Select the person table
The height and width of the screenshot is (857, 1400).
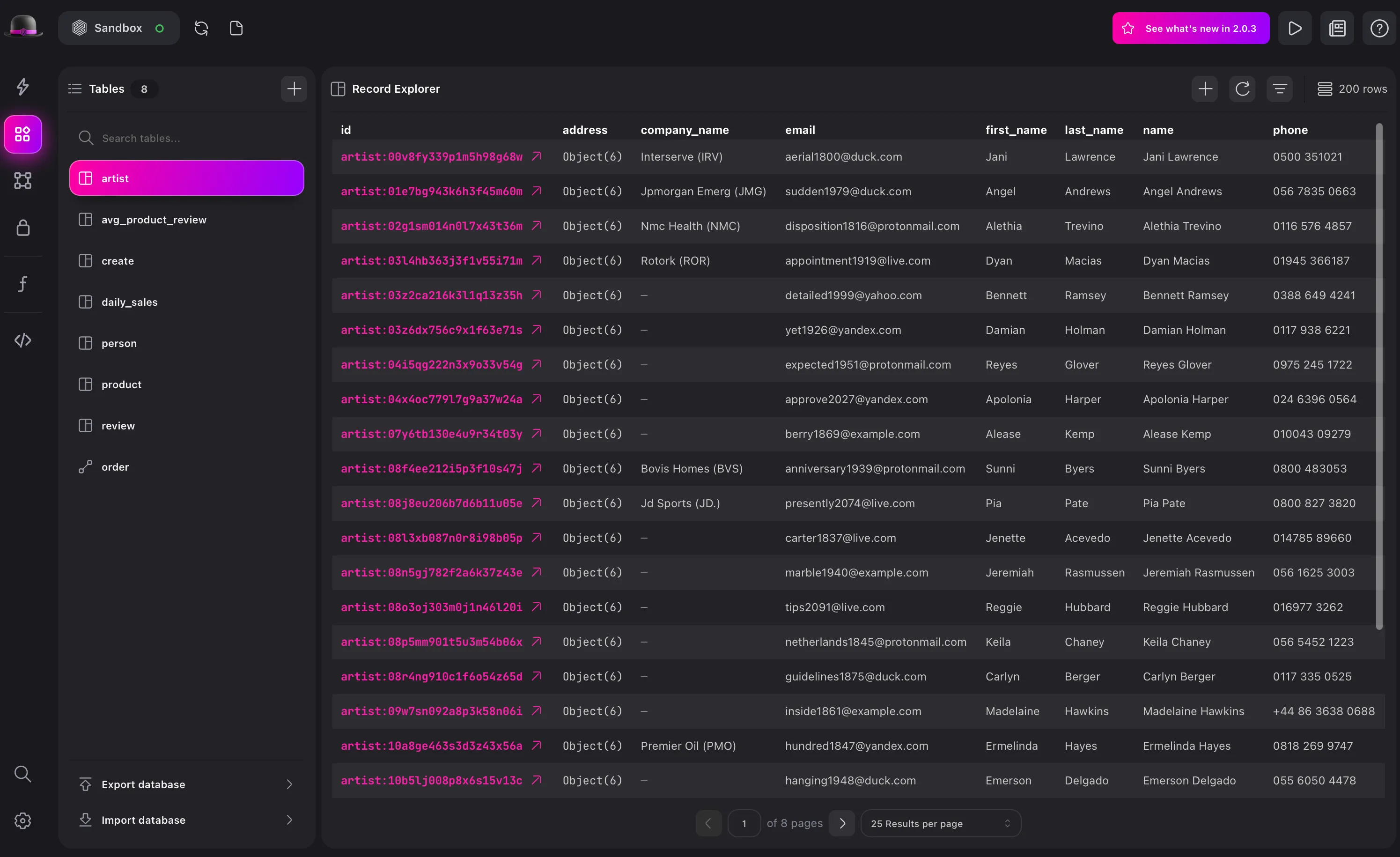(x=187, y=343)
